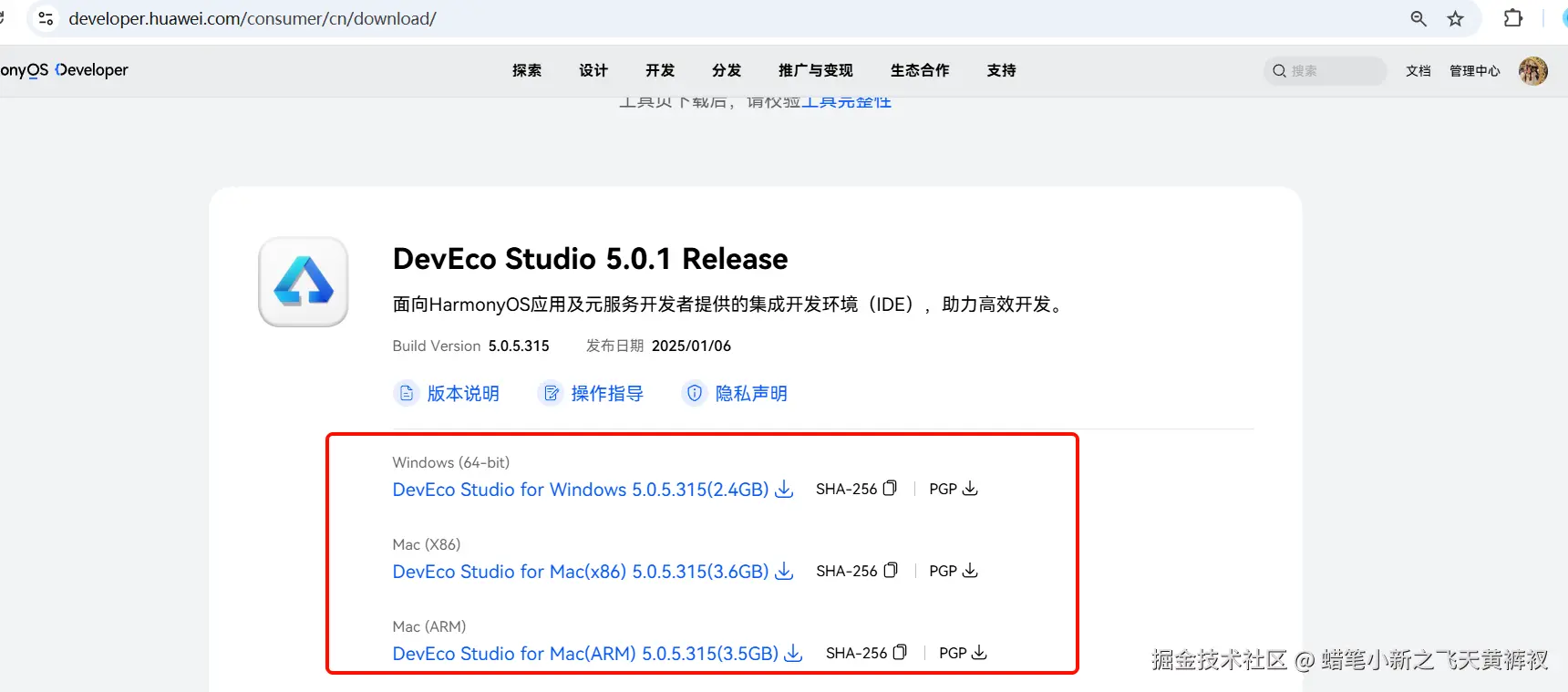Open the 推广与变现 menu
Viewport: 1568px width, 692px height.
(x=816, y=70)
